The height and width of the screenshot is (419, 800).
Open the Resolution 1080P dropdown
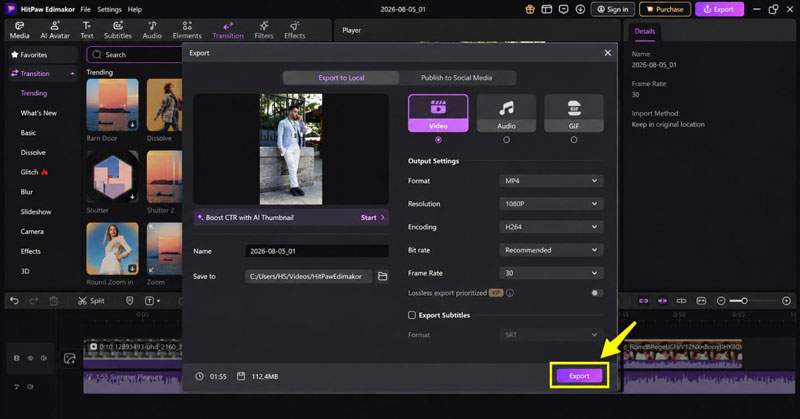pos(551,204)
